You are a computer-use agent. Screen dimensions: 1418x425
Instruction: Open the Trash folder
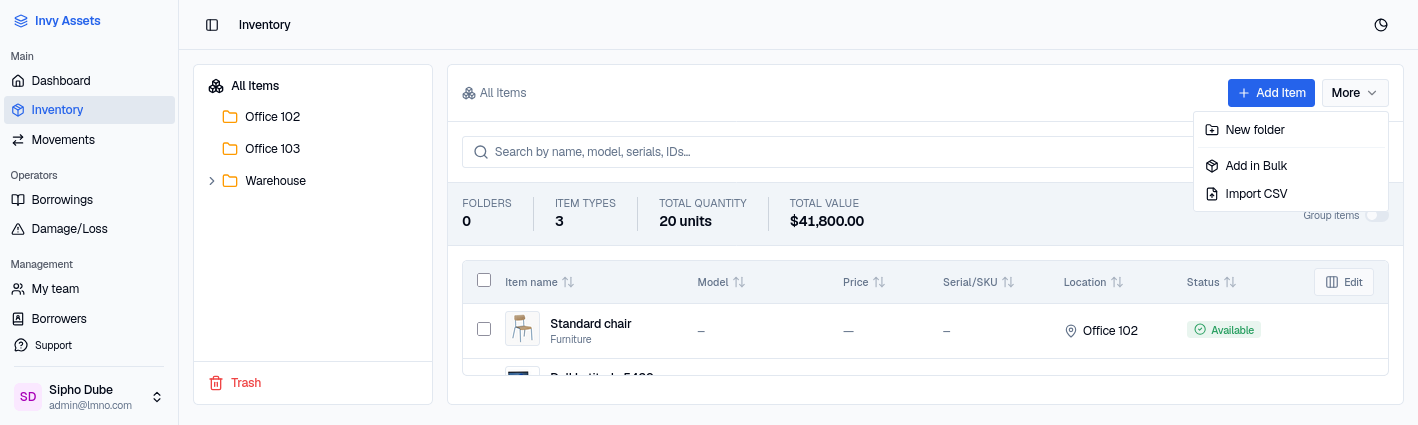coord(235,383)
